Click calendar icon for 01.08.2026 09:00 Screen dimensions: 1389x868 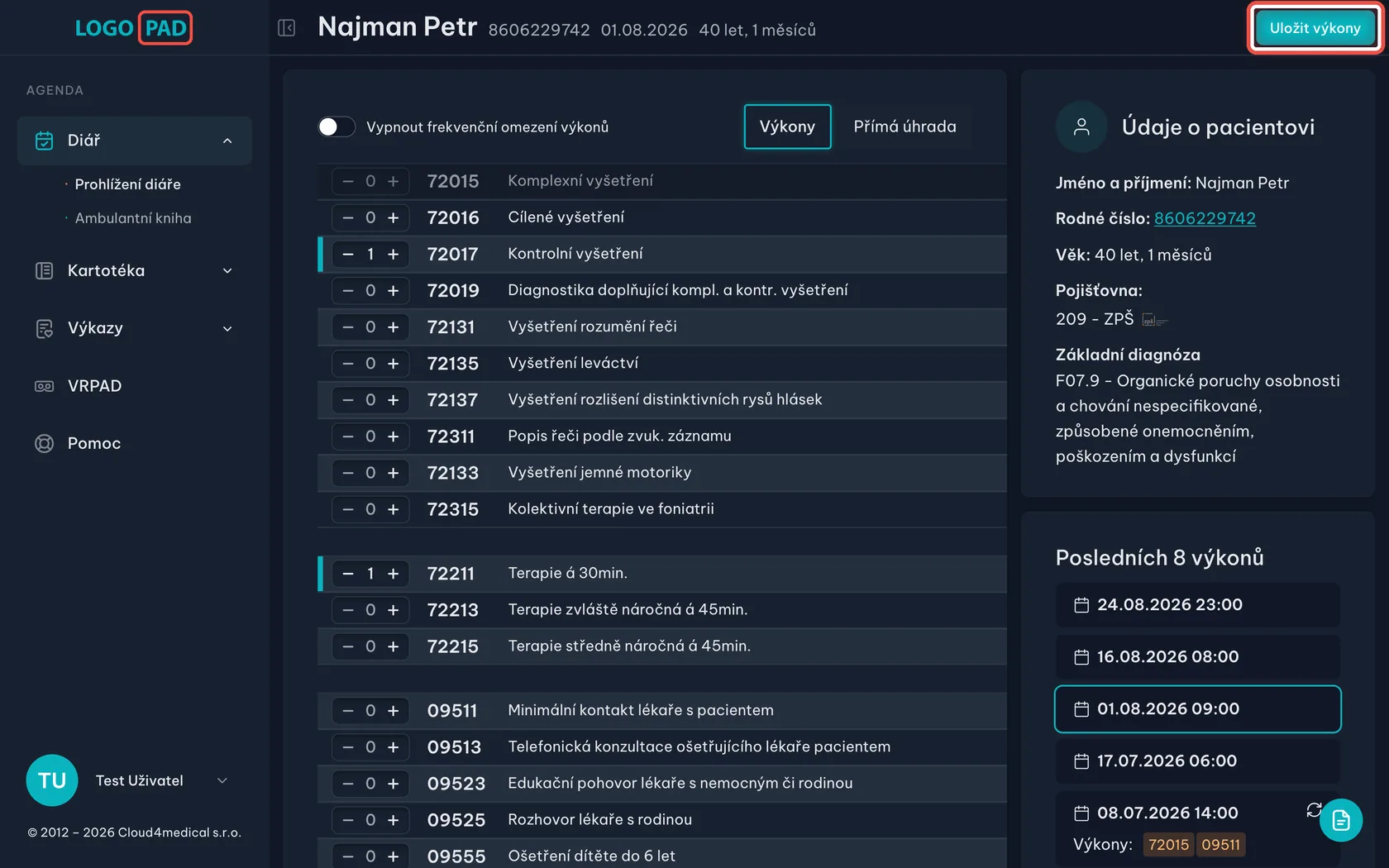click(x=1081, y=709)
